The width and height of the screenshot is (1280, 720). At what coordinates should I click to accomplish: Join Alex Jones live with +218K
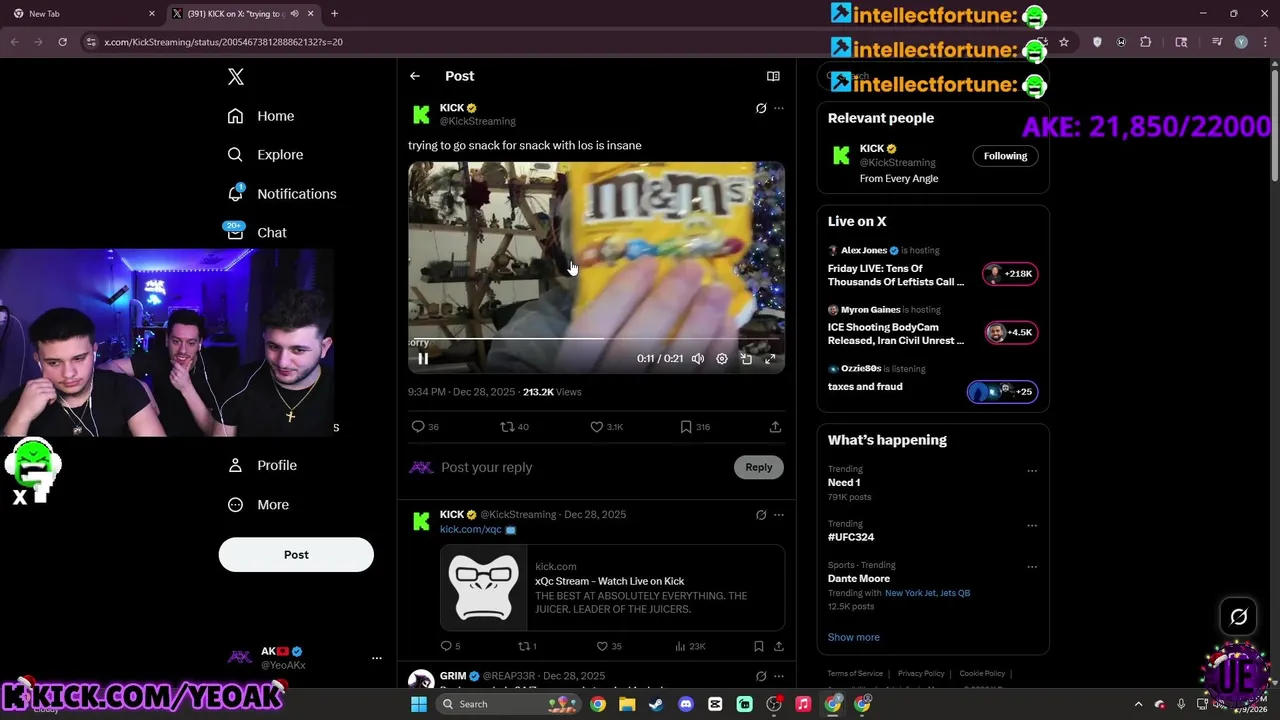[x=1011, y=274]
